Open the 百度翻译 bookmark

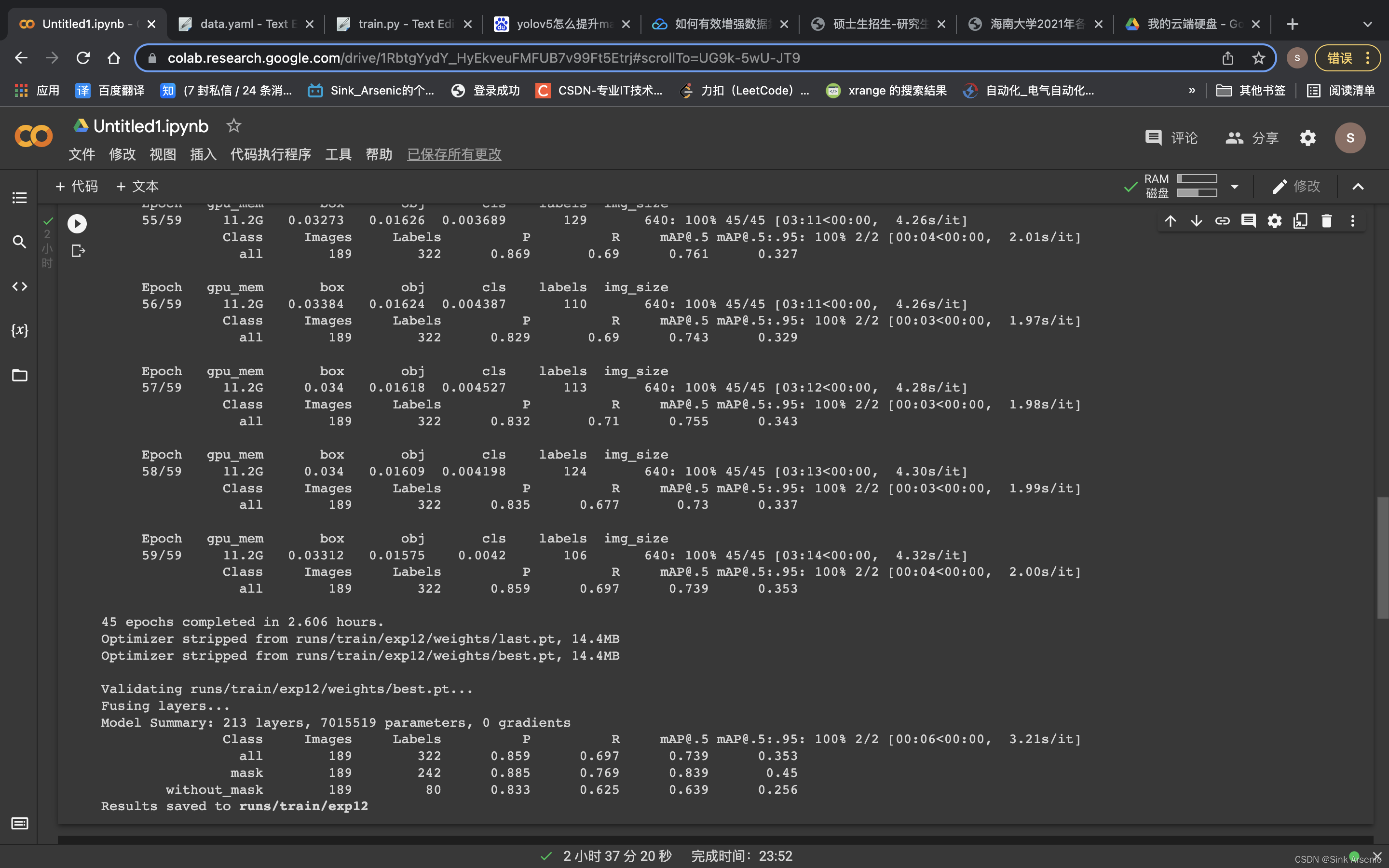coord(110,90)
